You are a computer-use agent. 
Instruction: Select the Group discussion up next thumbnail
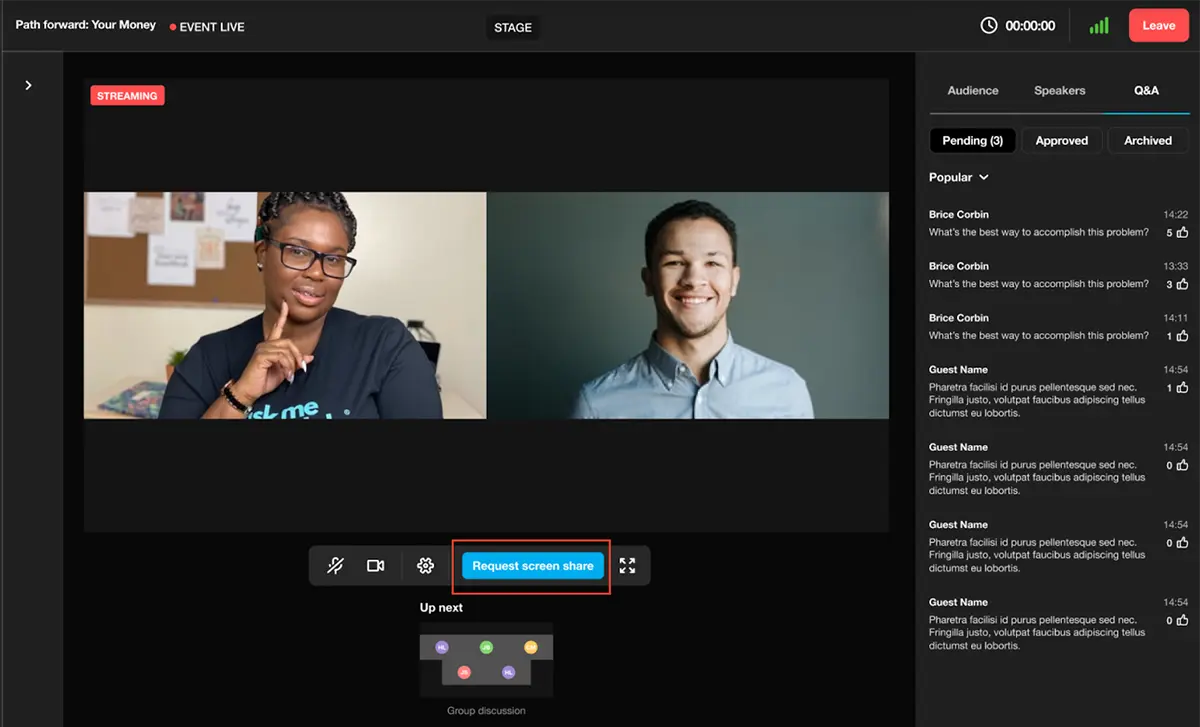pos(486,660)
